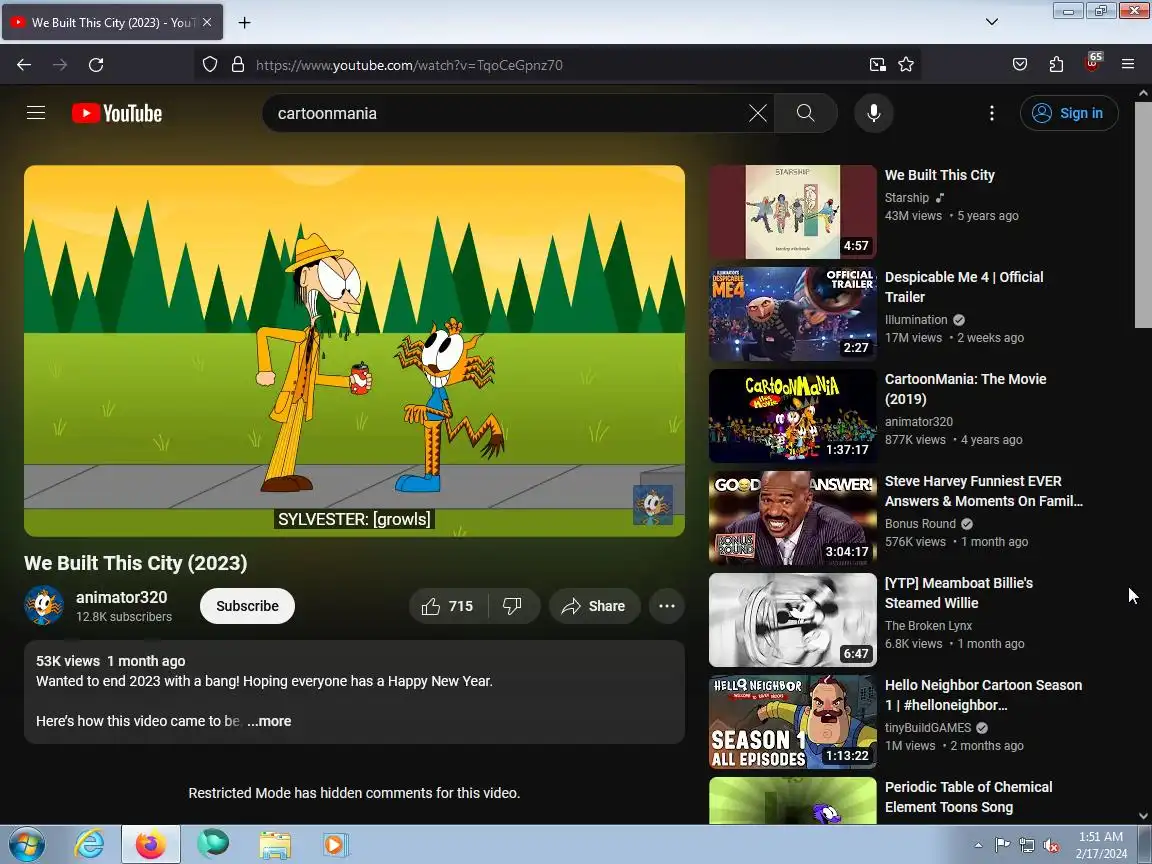1152x864 pixels.
Task: Click the browser URL address field
Action: tap(556, 65)
